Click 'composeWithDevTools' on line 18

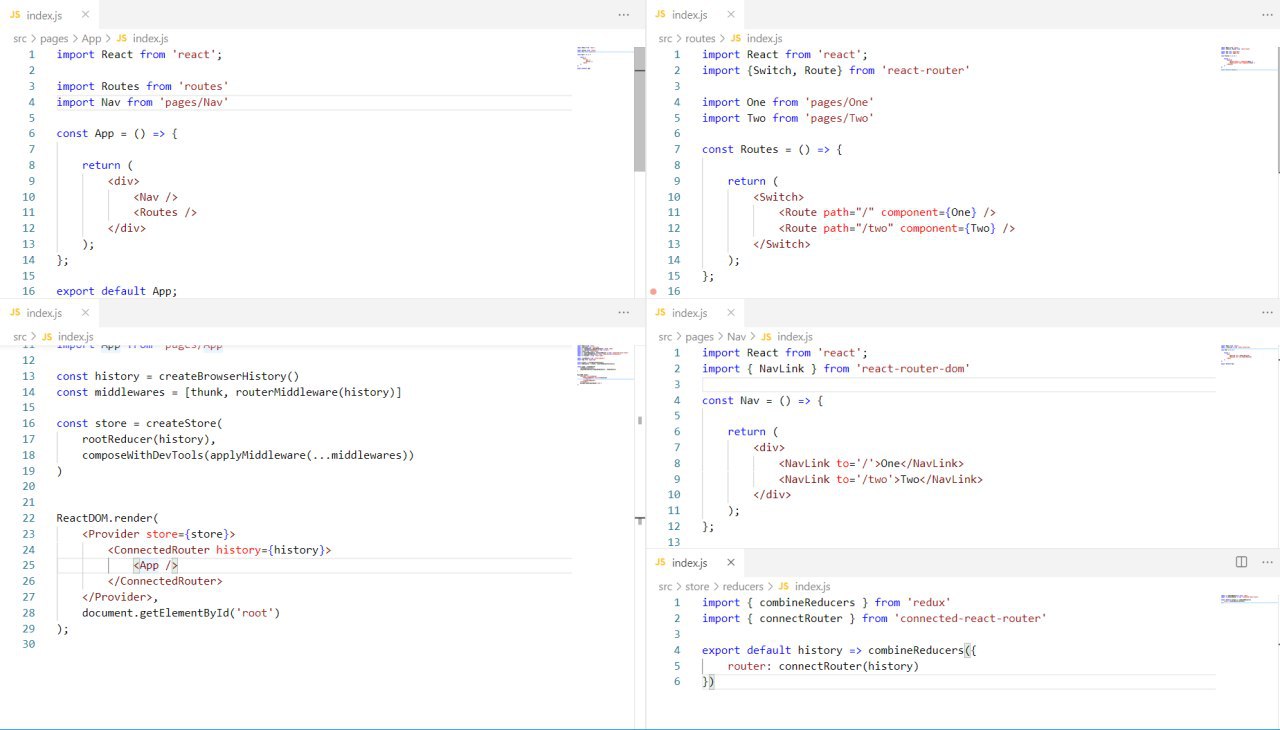[142, 455]
